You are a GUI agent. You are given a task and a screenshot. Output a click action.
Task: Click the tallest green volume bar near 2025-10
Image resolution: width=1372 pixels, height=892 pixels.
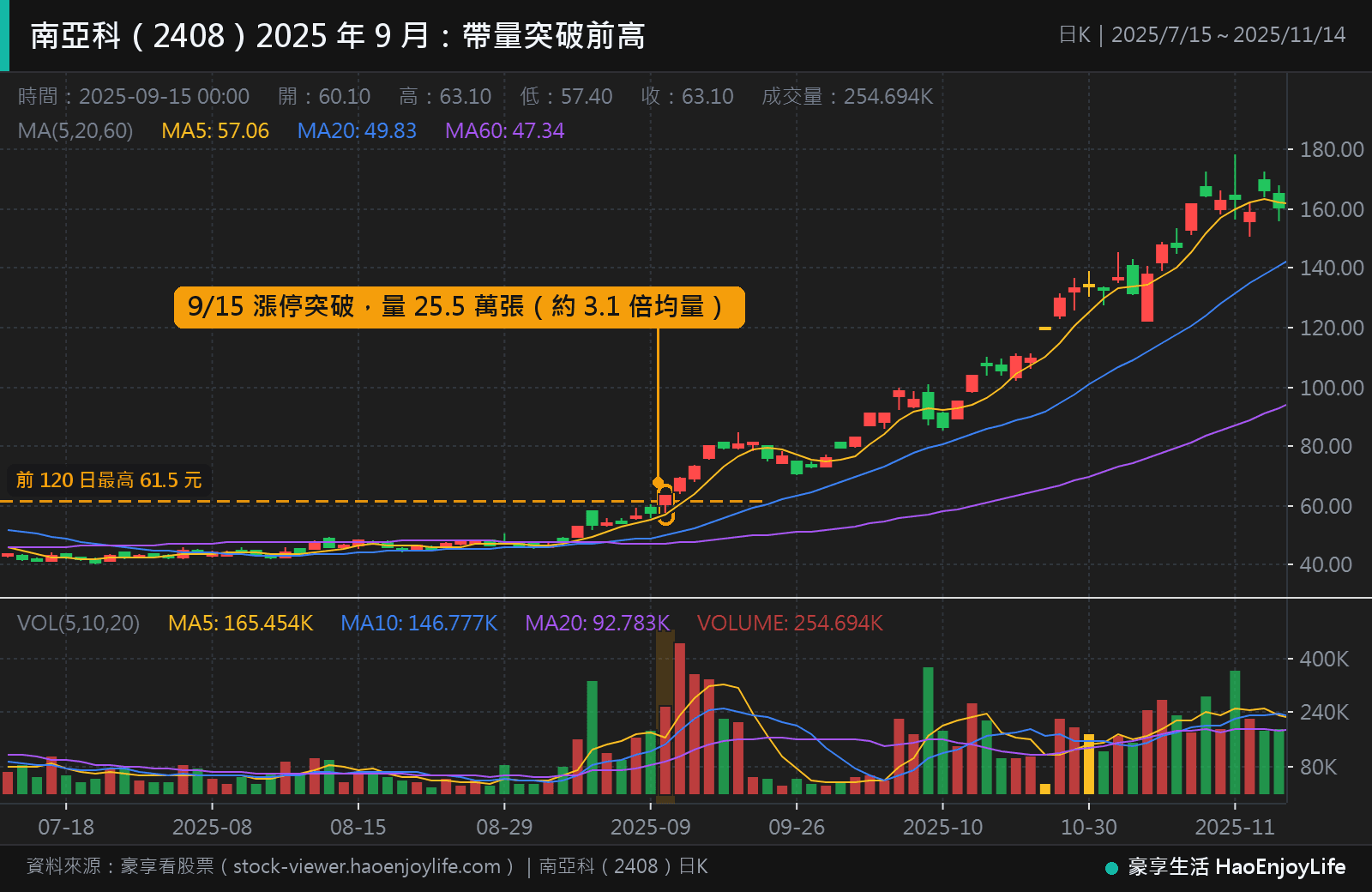[928, 731]
